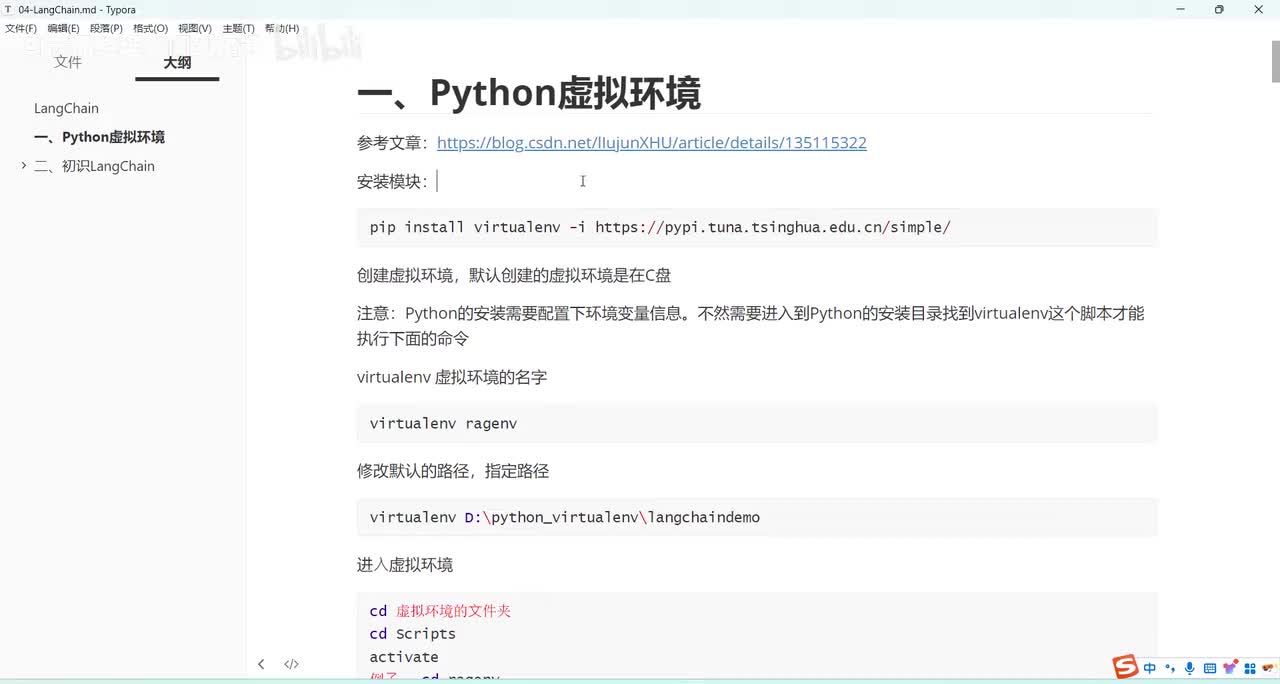Open the 格式(O) menu
The width and height of the screenshot is (1280, 684).
[150, 29]
